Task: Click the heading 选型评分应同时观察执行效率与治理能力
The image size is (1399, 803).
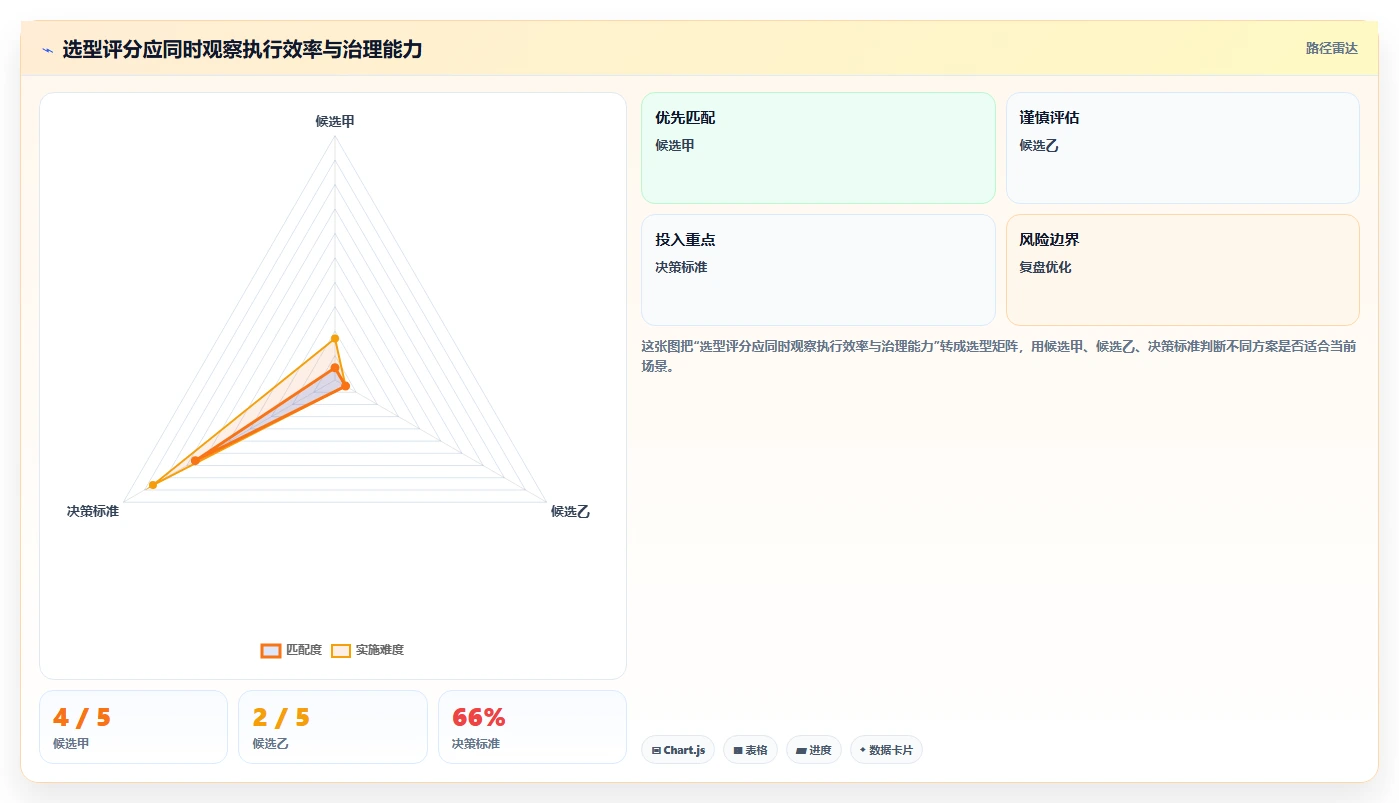Action: tap(242, 49)
